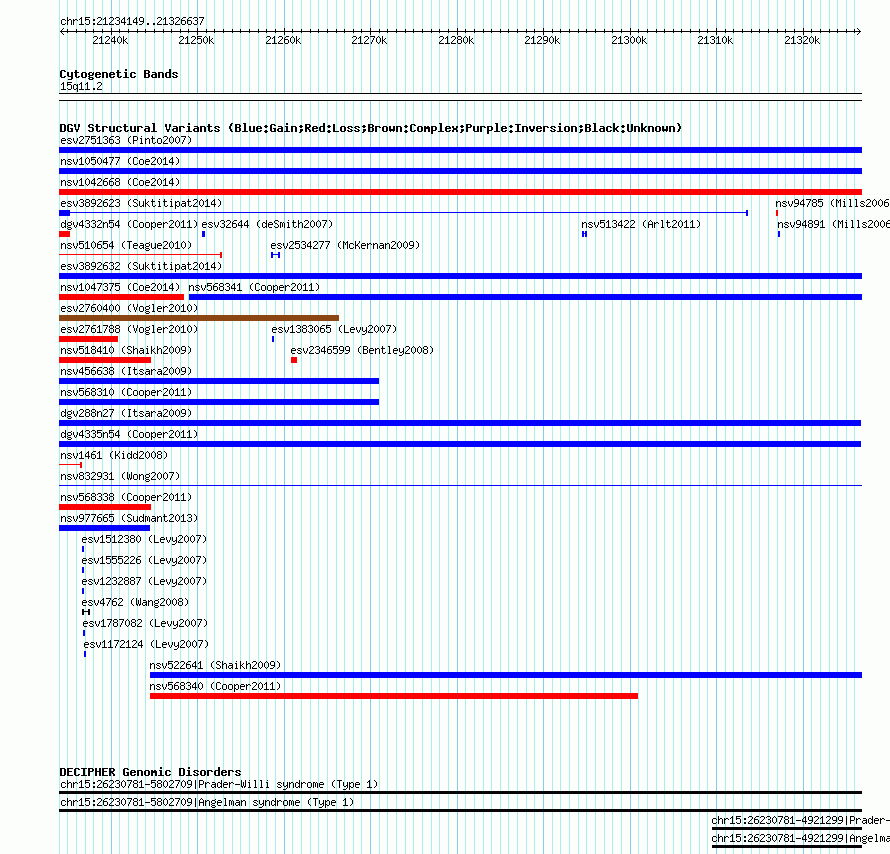This screenshot has width=890, height=854.
Task: Select nsv518410 (Shaikh2009) variant label
Action: click(x=126, y=350)
